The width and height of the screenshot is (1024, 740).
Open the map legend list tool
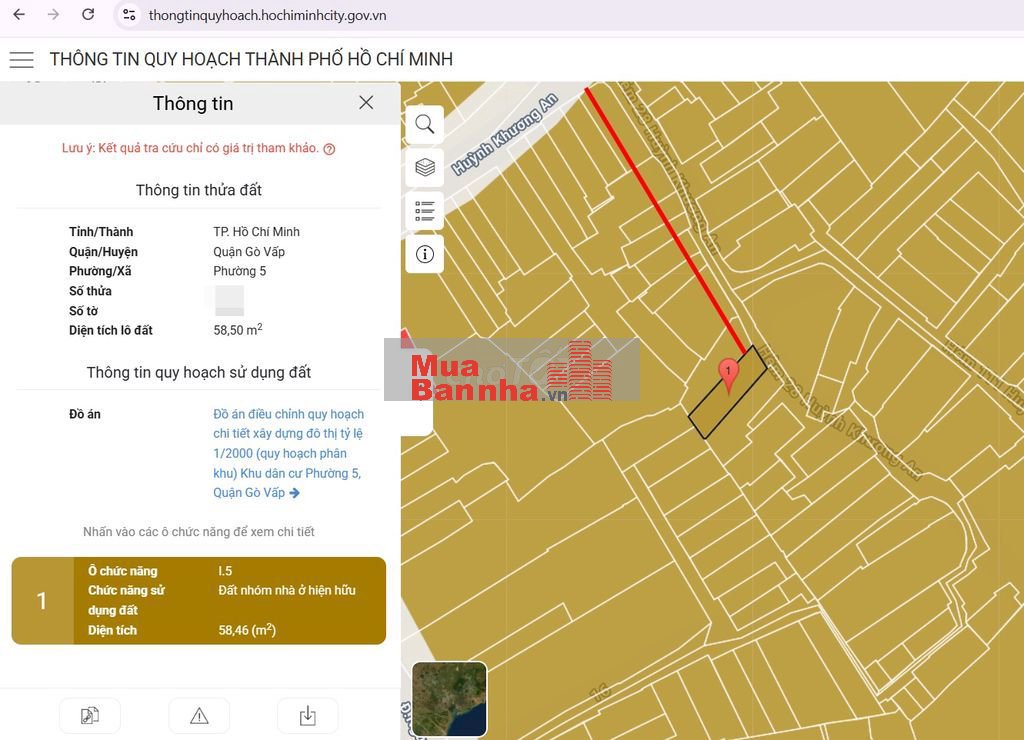[424, 211]
